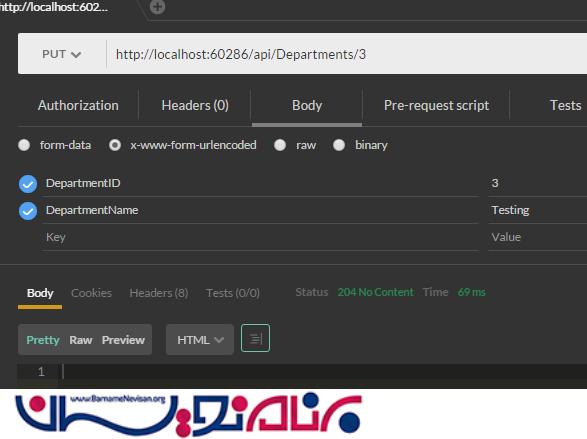Open the Pre-request script tab
This screenshot has height=439, width=587.
437,106
